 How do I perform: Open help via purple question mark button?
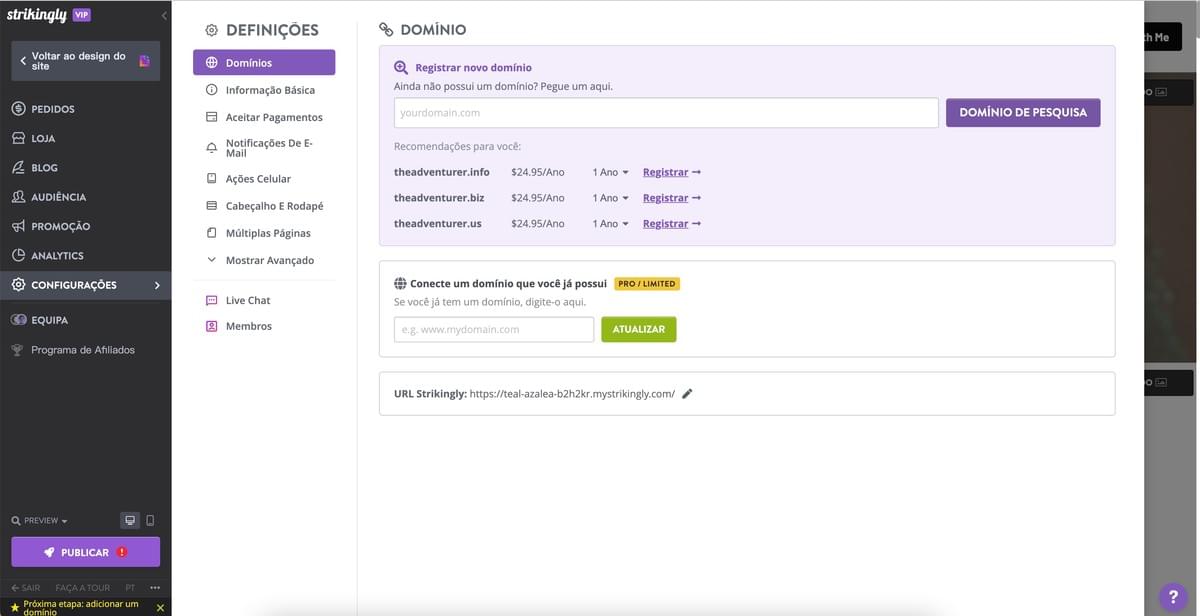pos(1173,597)
